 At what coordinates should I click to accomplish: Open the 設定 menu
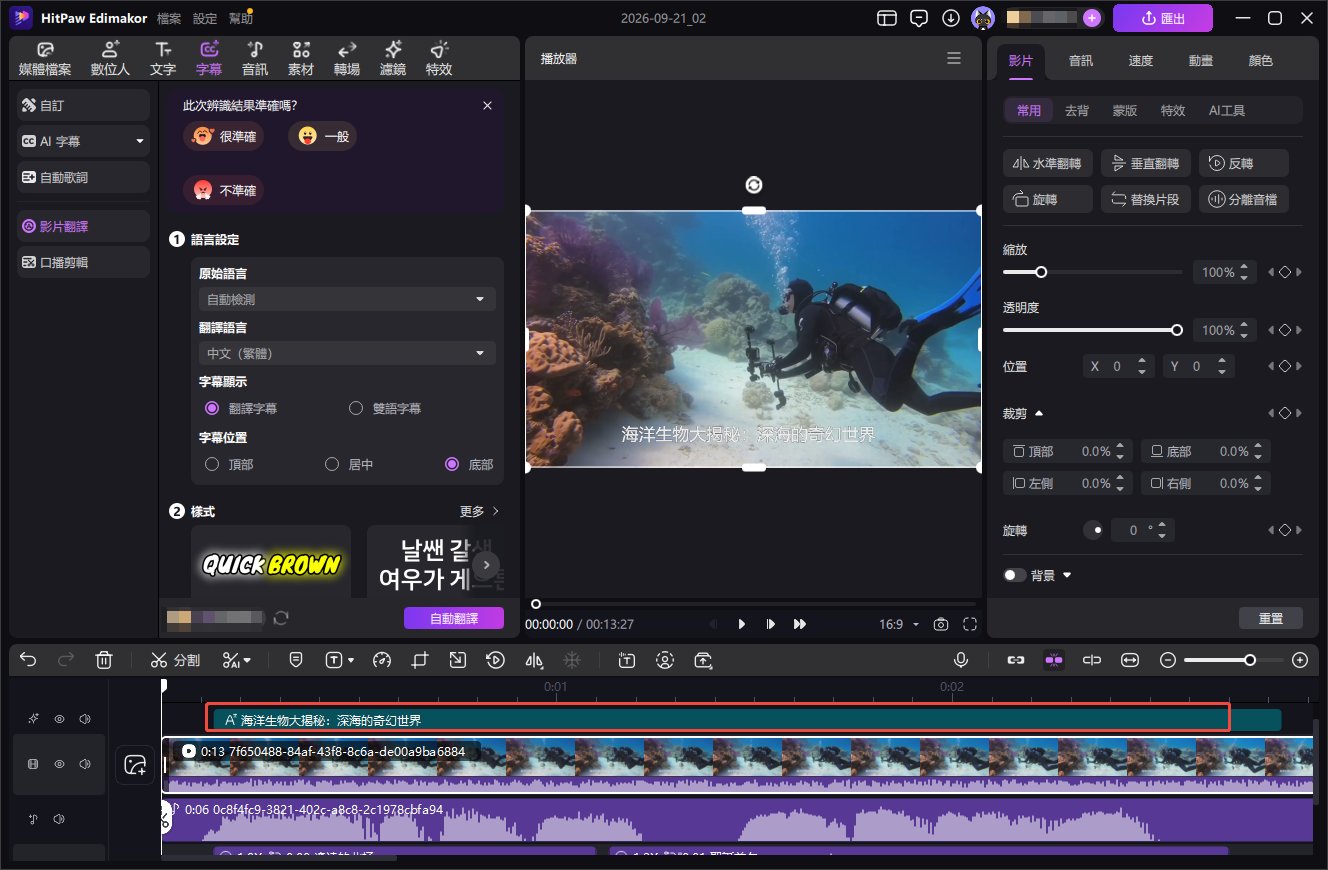coord(204,18)
